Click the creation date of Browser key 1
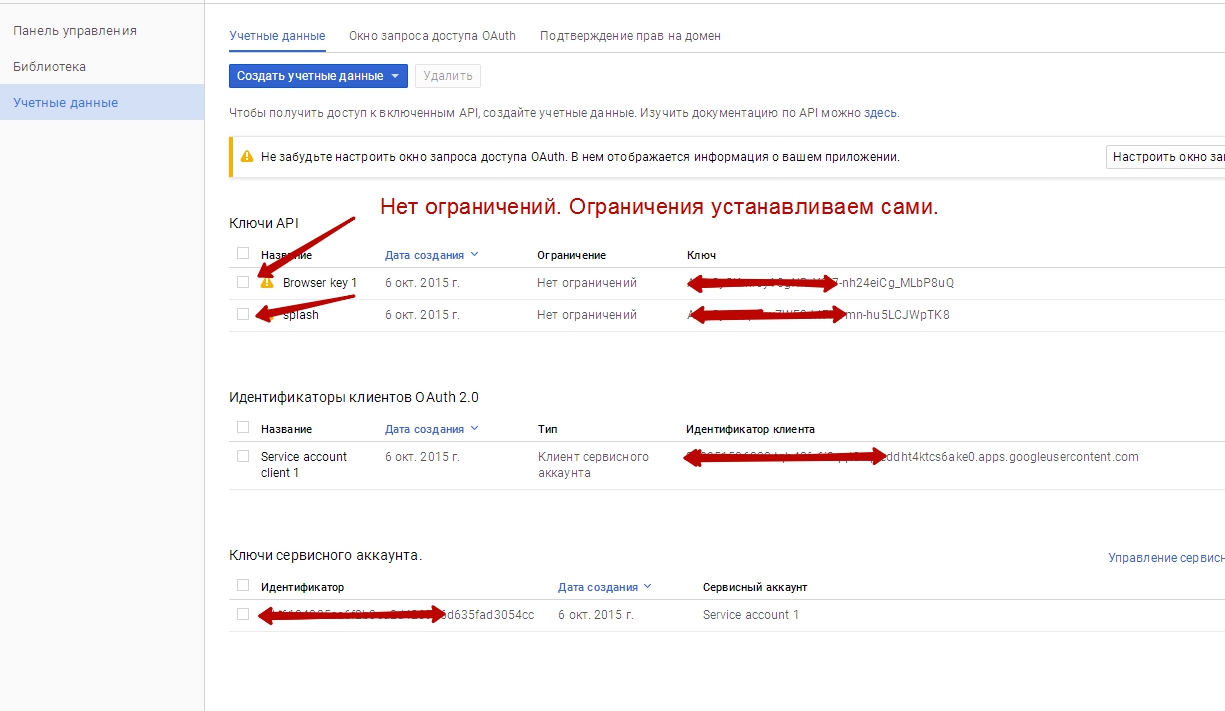Viewport: 1225px width, 711px height. (422, 283)
